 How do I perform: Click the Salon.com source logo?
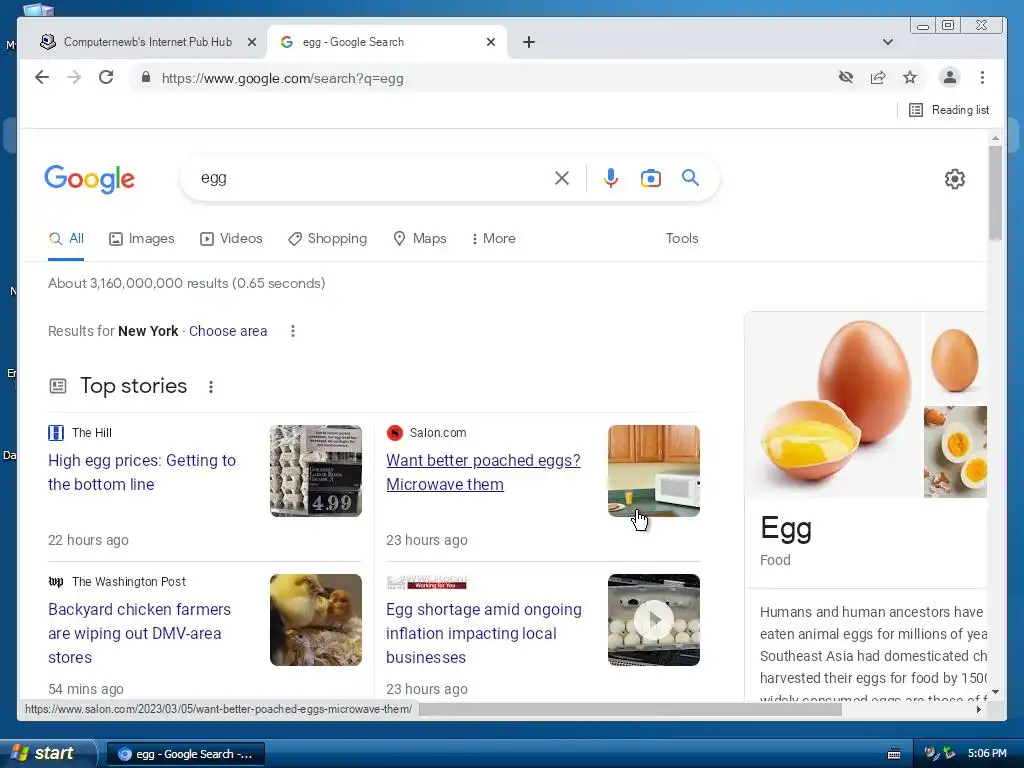tap(394, 432)
